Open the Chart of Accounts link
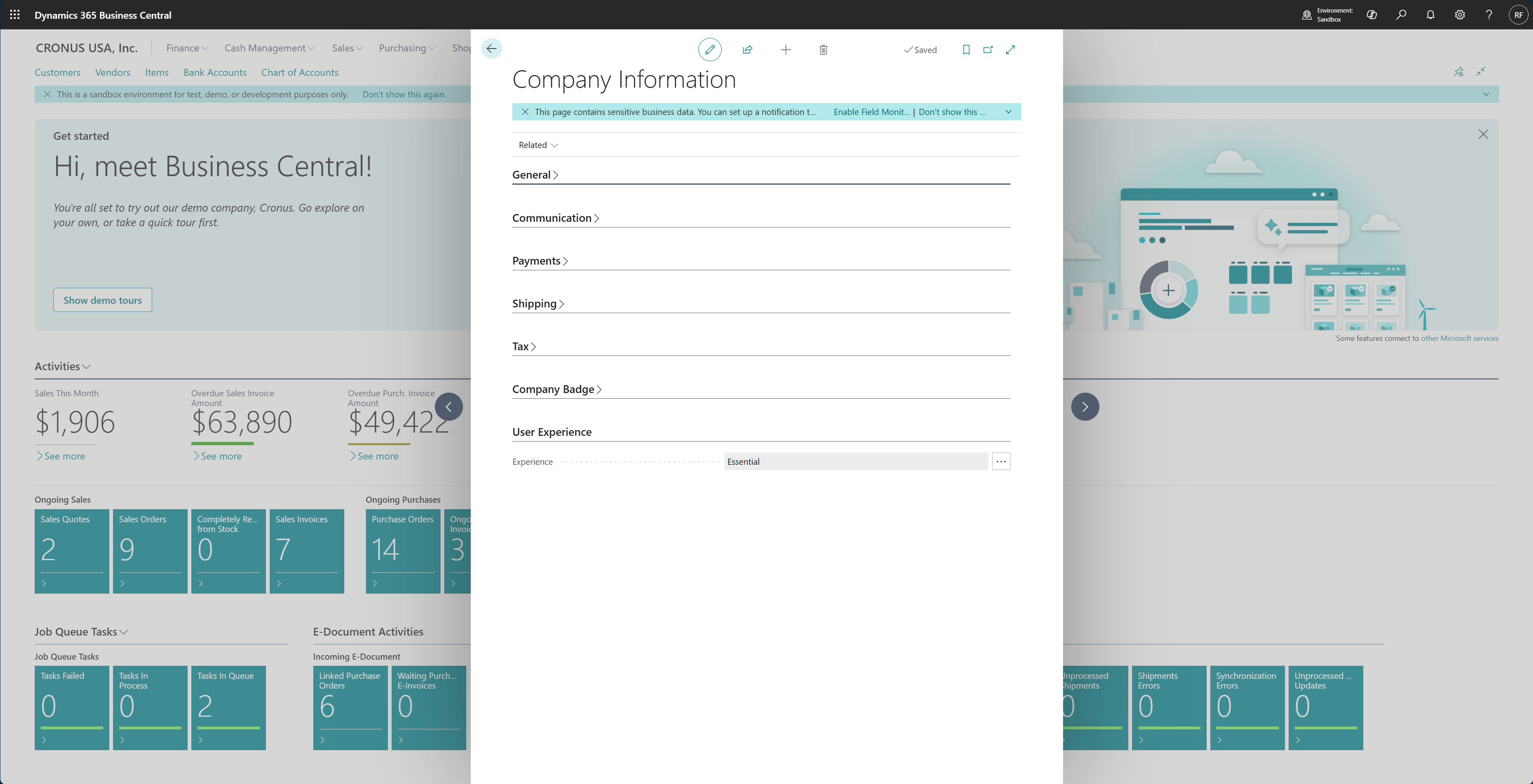Screen dimensions: 1533x784 tap(300, 73)
